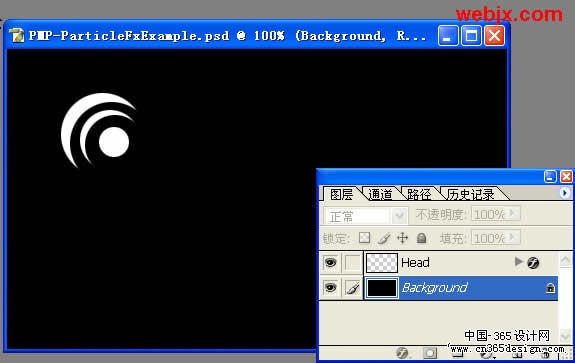This screenshot has width=575, height=363.
Task: Select the Head layer name
Action: coord(415,263)
